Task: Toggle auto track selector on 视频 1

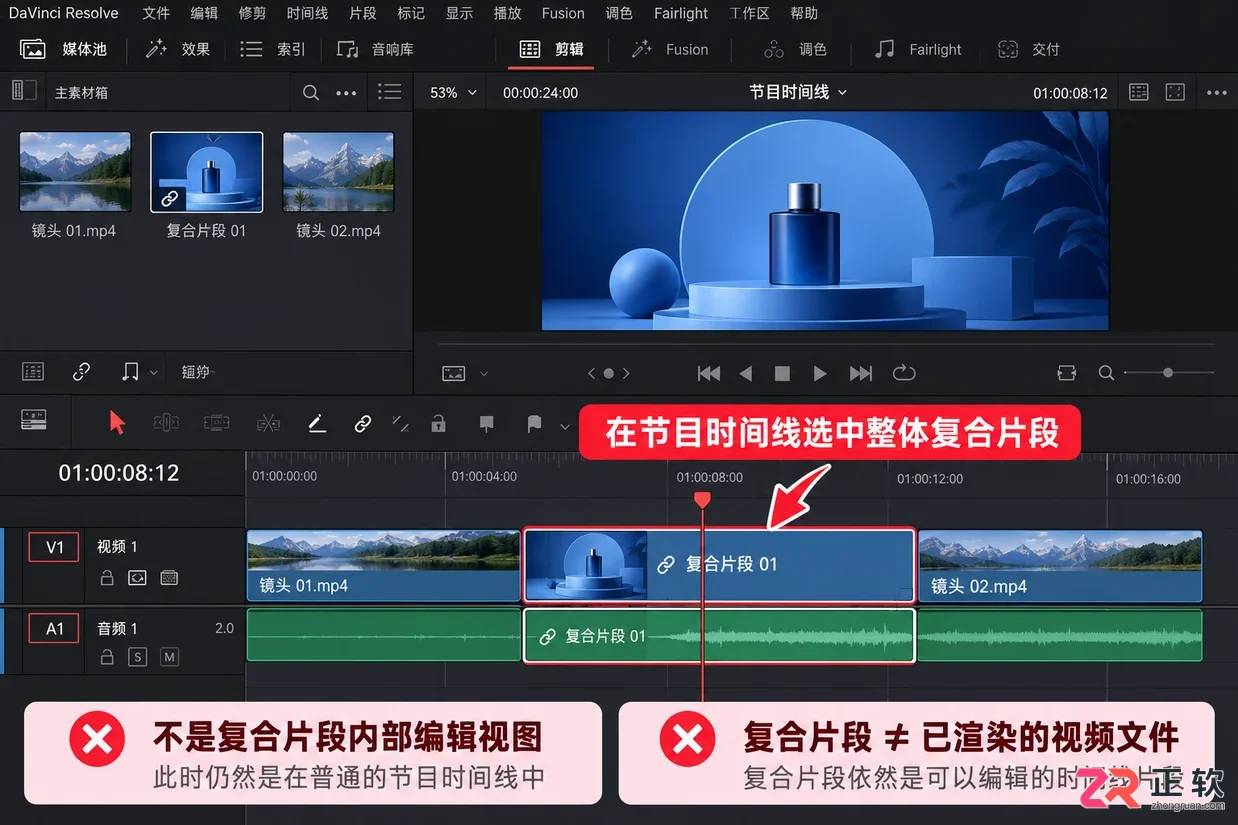Action: [138, 578]
